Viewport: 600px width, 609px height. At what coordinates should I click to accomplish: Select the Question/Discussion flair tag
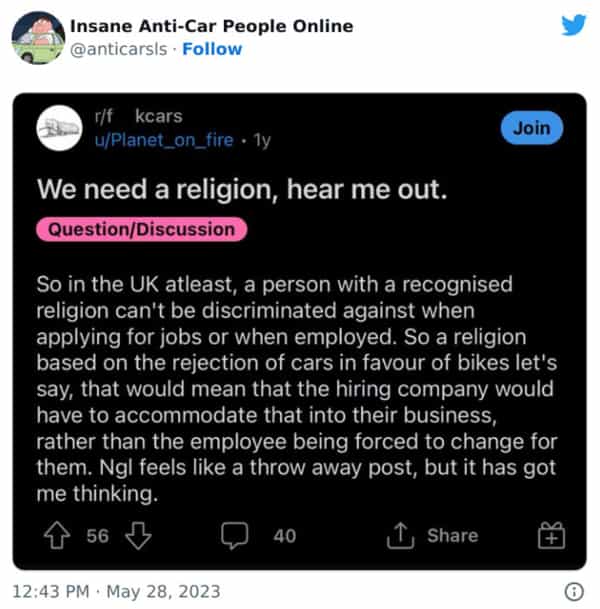pyautogui.click(x=141, y=229)
